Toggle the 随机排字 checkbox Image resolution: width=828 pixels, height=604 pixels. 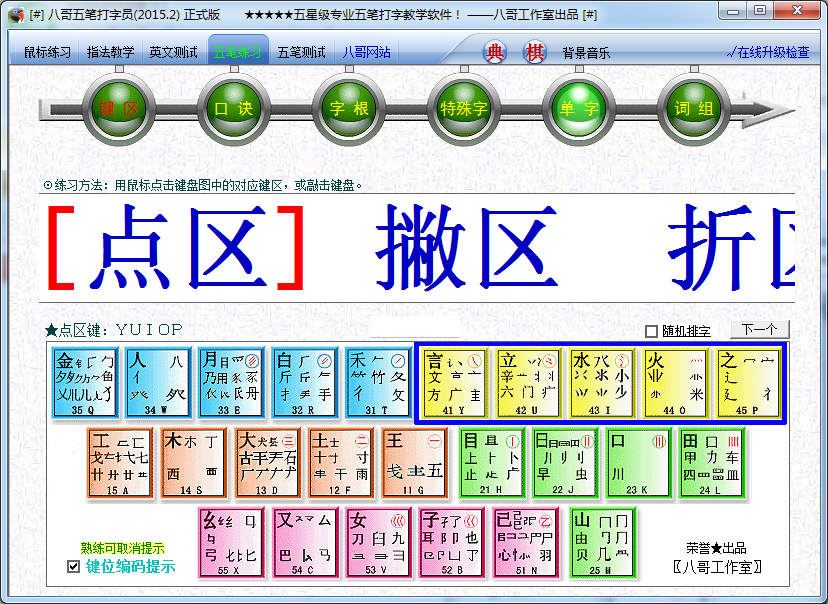tap(652, 331)
